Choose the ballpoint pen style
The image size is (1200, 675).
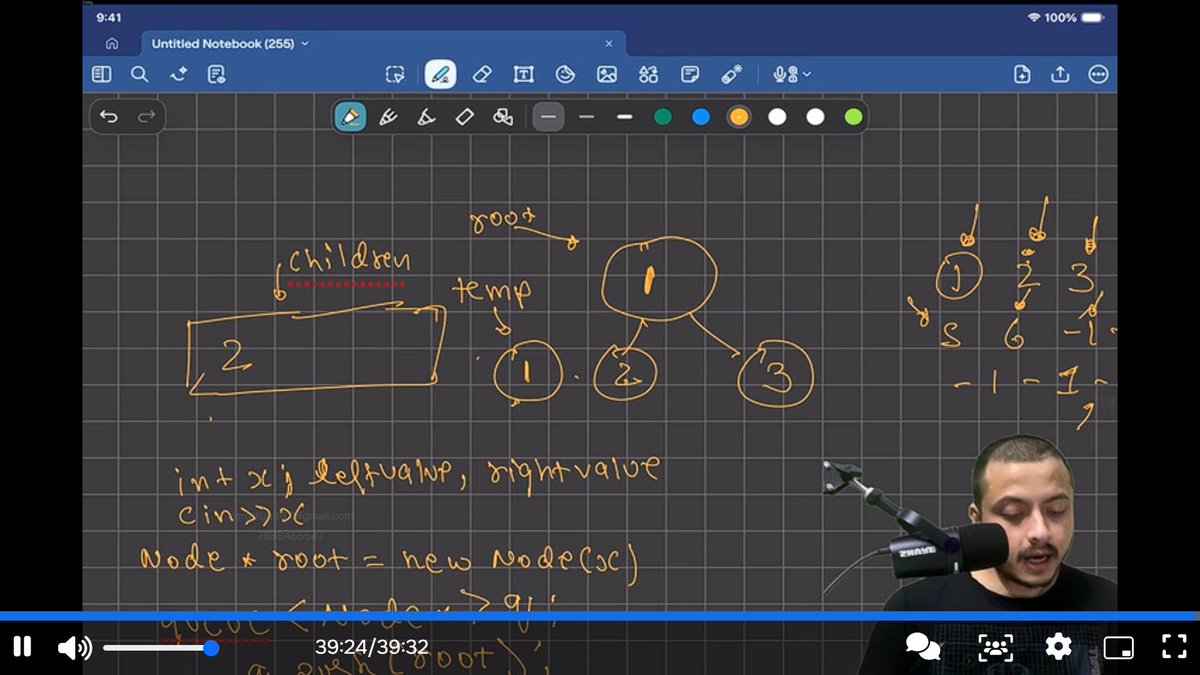[x=388, y=117]
